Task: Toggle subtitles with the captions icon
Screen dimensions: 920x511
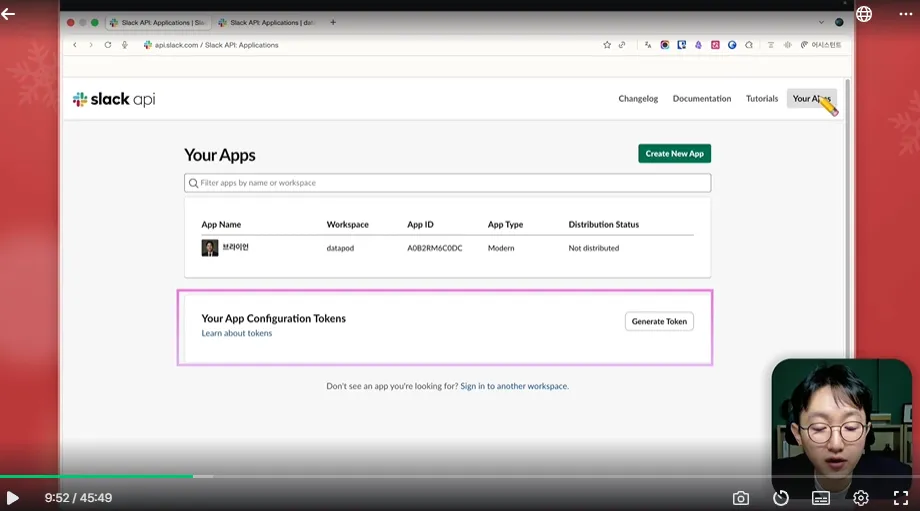Action: 820,498
